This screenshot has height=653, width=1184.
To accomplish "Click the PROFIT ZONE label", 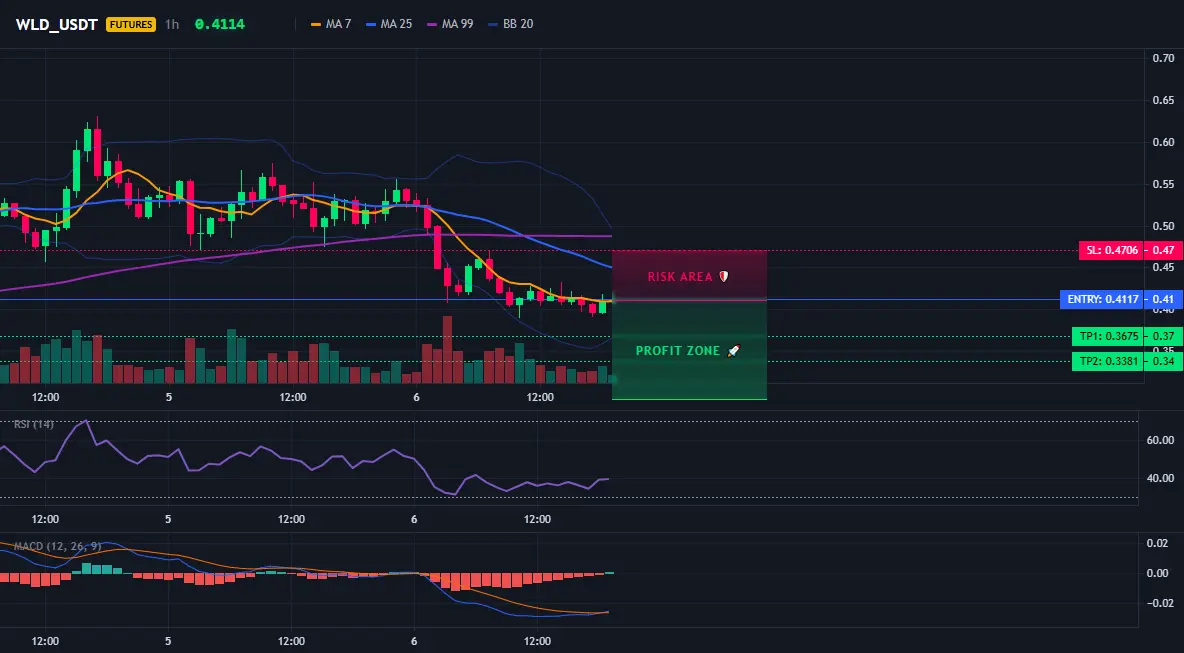I will [688, 351].
